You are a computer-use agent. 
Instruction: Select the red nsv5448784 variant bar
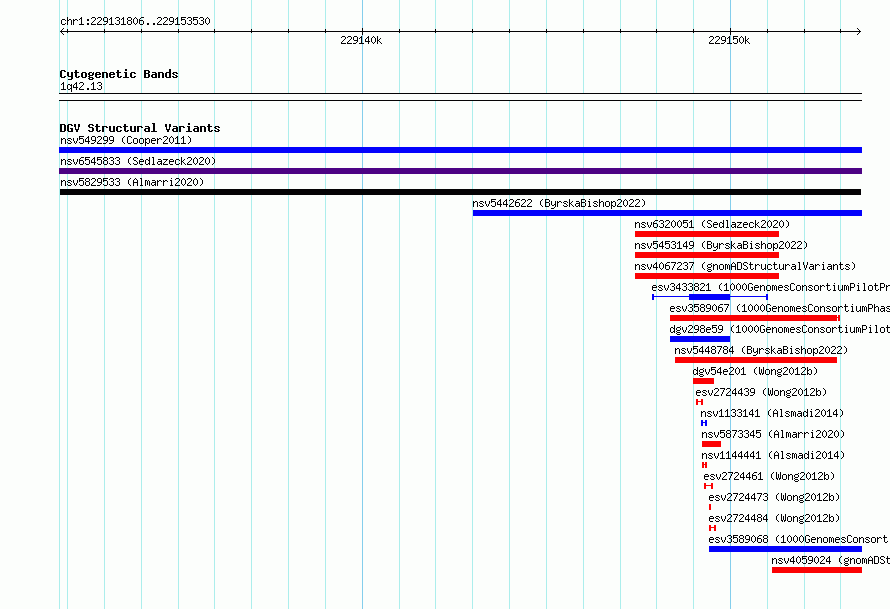point(755,360)
